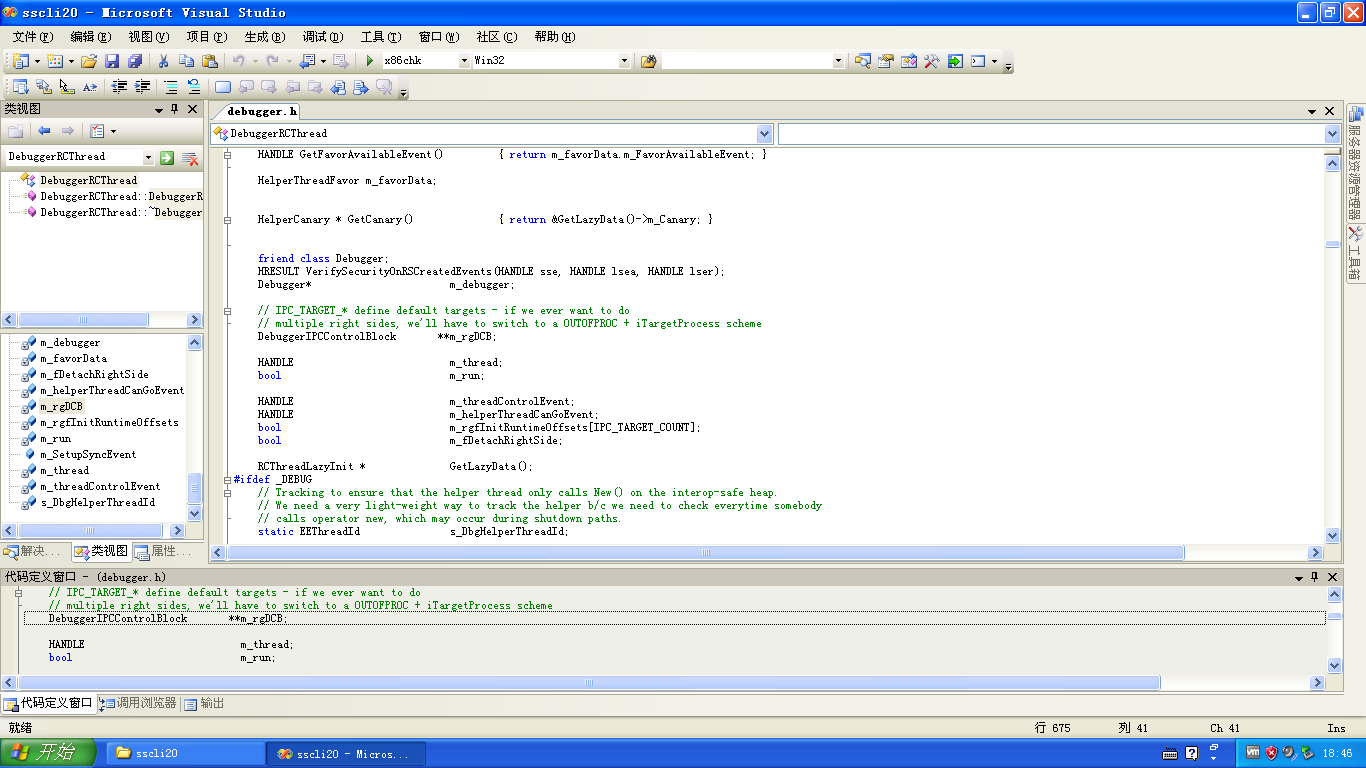Click the Open File folder icon
The image size is (1366, 768).
[89, 61]
